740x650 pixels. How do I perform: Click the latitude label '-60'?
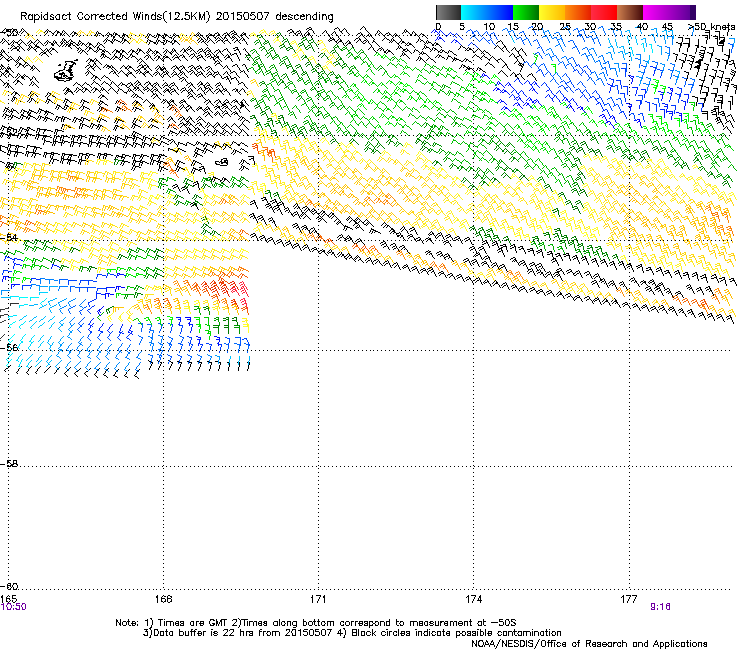click(9, 586)
